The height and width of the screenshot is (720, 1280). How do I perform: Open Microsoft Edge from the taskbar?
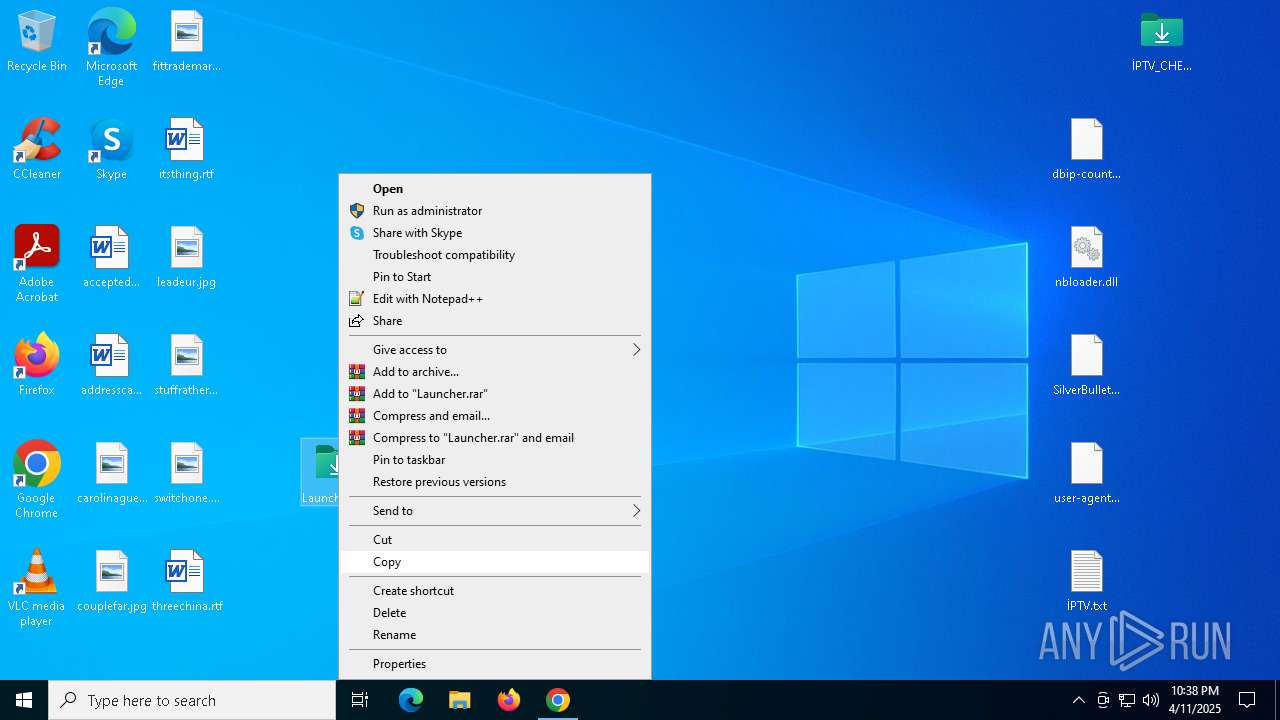(411, 700)
